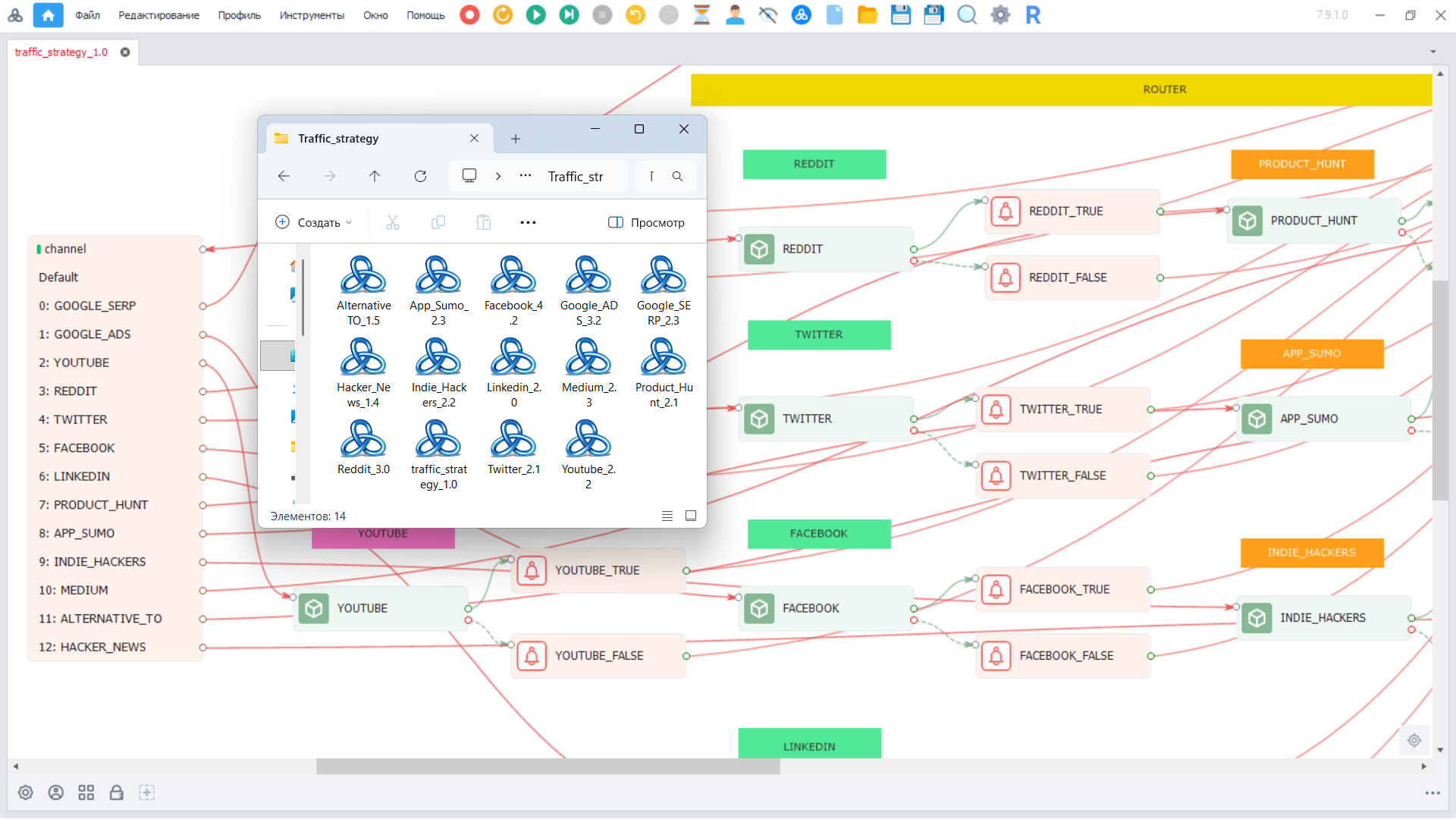Image resolution: width=1456 pixels, height=819 pixels.
Task: Select the YOUTUBE_FALSE node on the canvas
Action: 598,656
